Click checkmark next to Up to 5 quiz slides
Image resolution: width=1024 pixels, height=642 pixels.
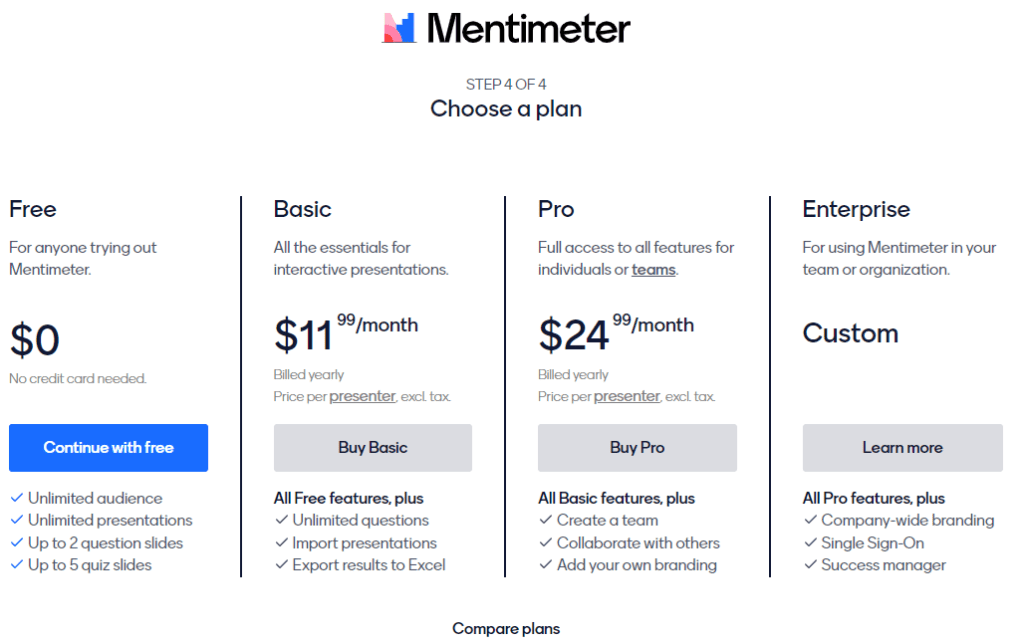[17, 565]
